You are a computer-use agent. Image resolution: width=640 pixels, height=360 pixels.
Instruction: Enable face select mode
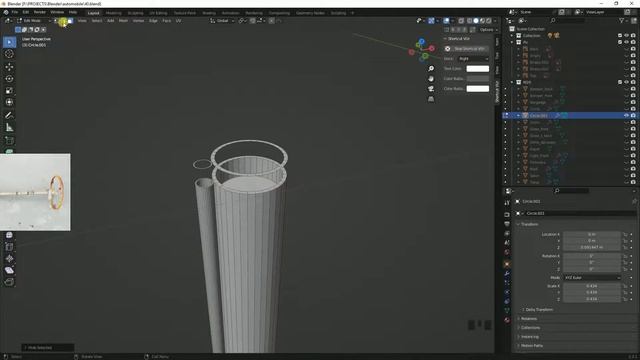point(70,20)
